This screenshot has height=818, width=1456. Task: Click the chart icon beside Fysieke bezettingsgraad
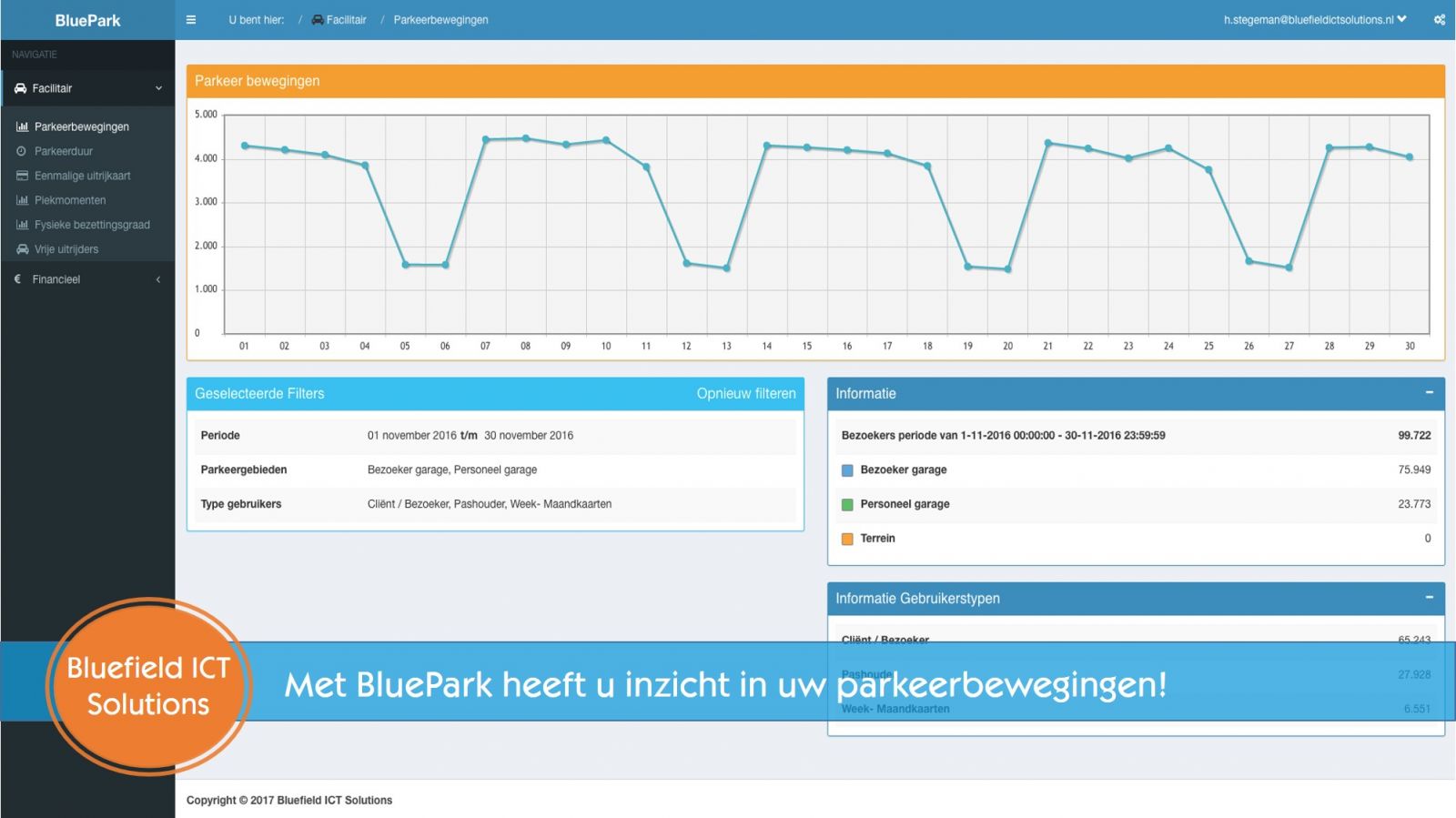[23, 225]
